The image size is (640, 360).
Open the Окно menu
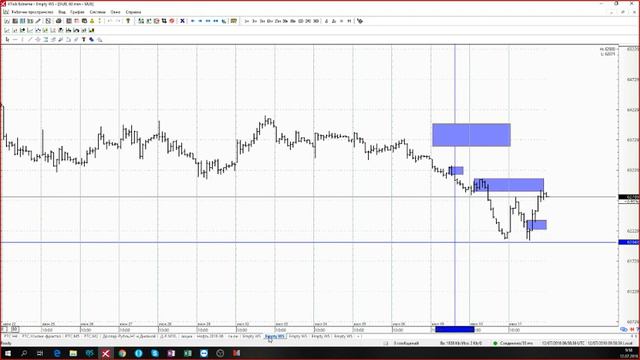tap(116, 12)
